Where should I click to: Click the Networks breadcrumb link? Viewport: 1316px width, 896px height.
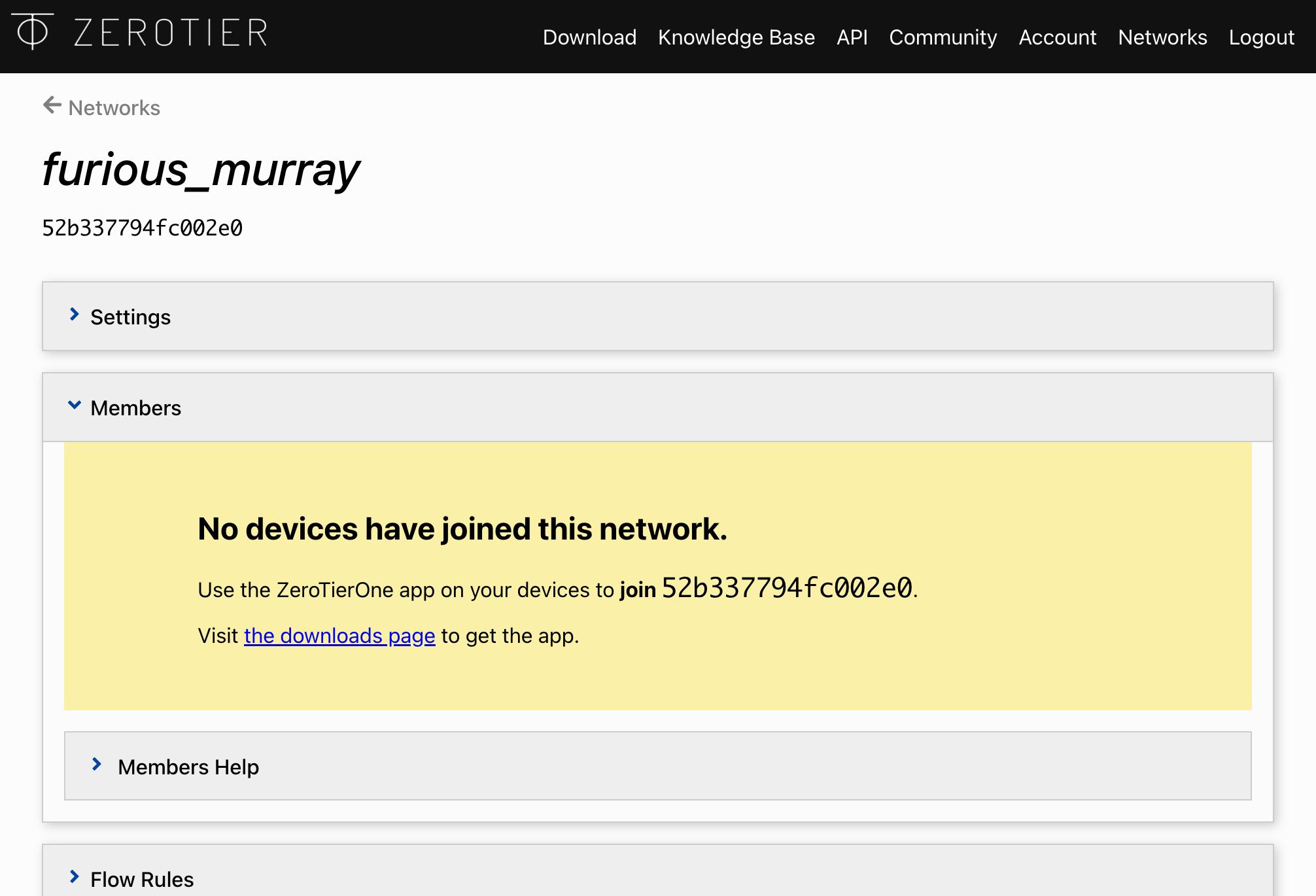(114, 108)
